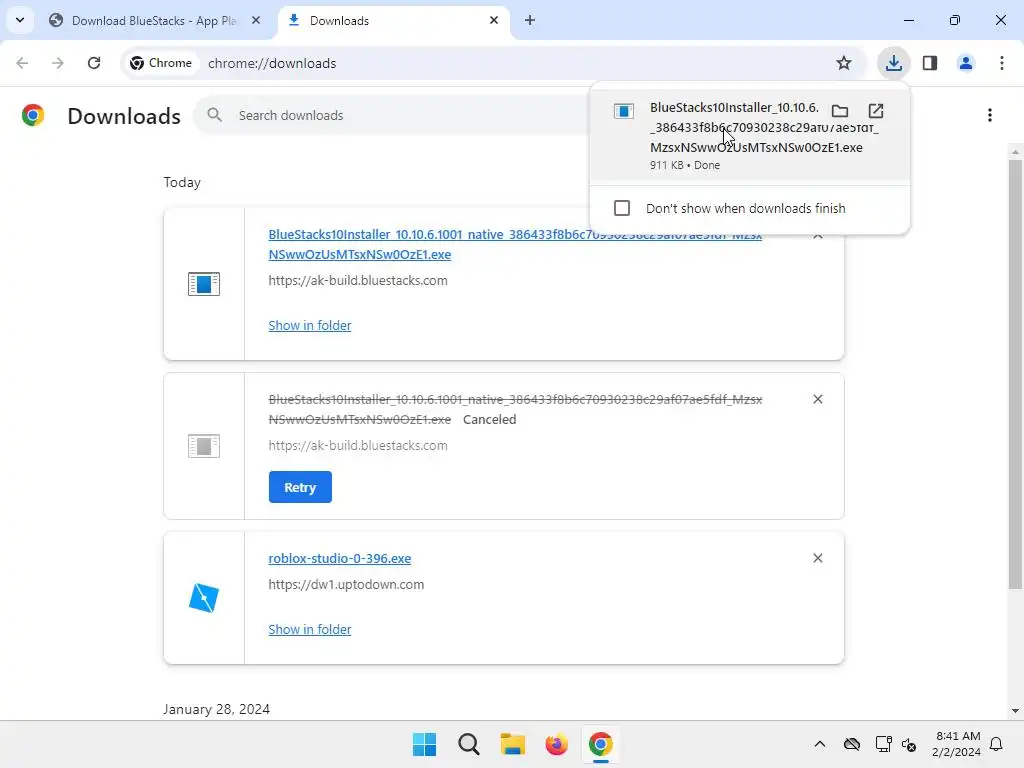Click the magnifier icon in search downloads
Viewport: 1024px width, 768px height.
(x=214, y=115)
